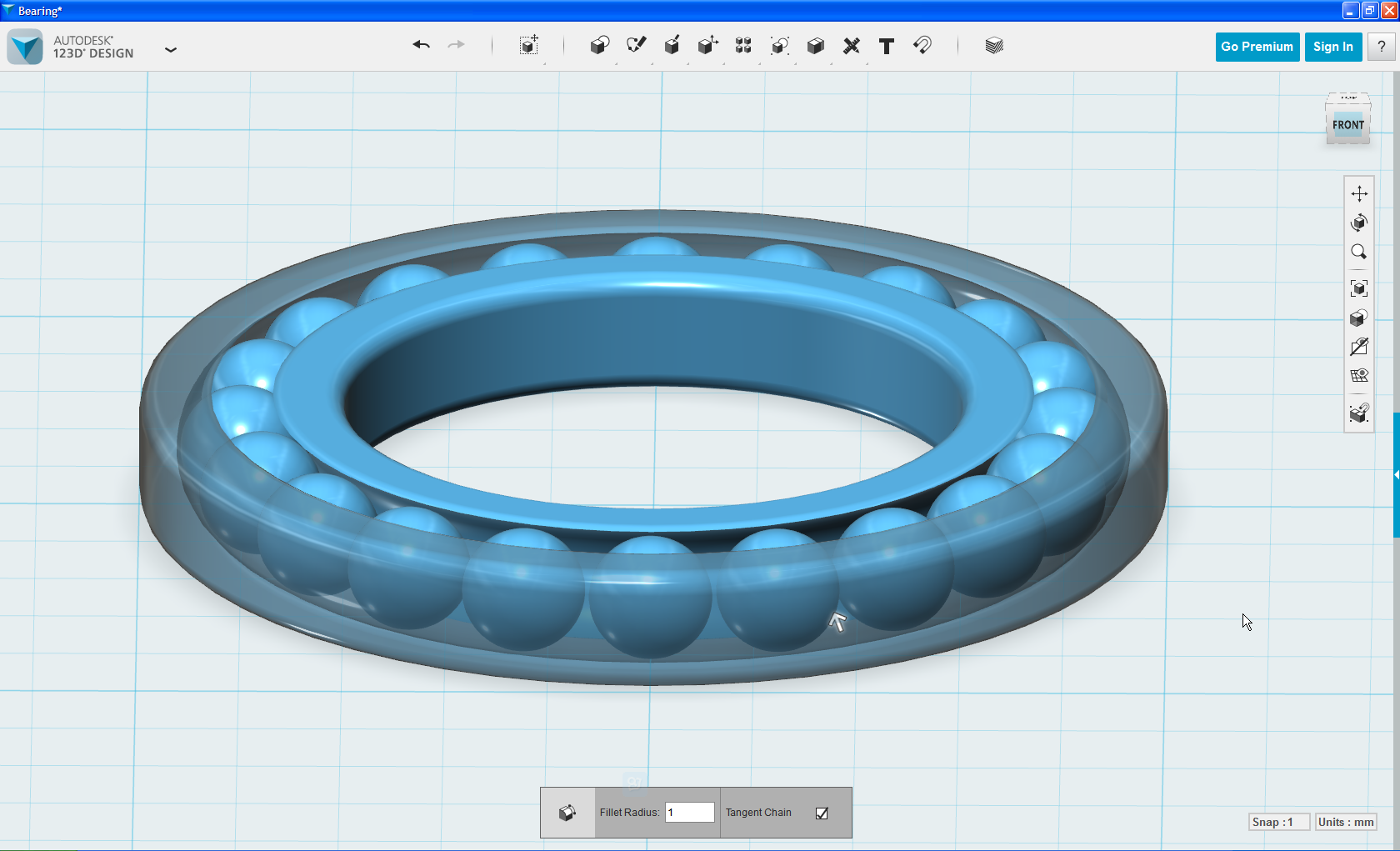The height and width of the screenshot is (851, 1400).
Task: Select the Construct tool
Action: pos(672,46)
